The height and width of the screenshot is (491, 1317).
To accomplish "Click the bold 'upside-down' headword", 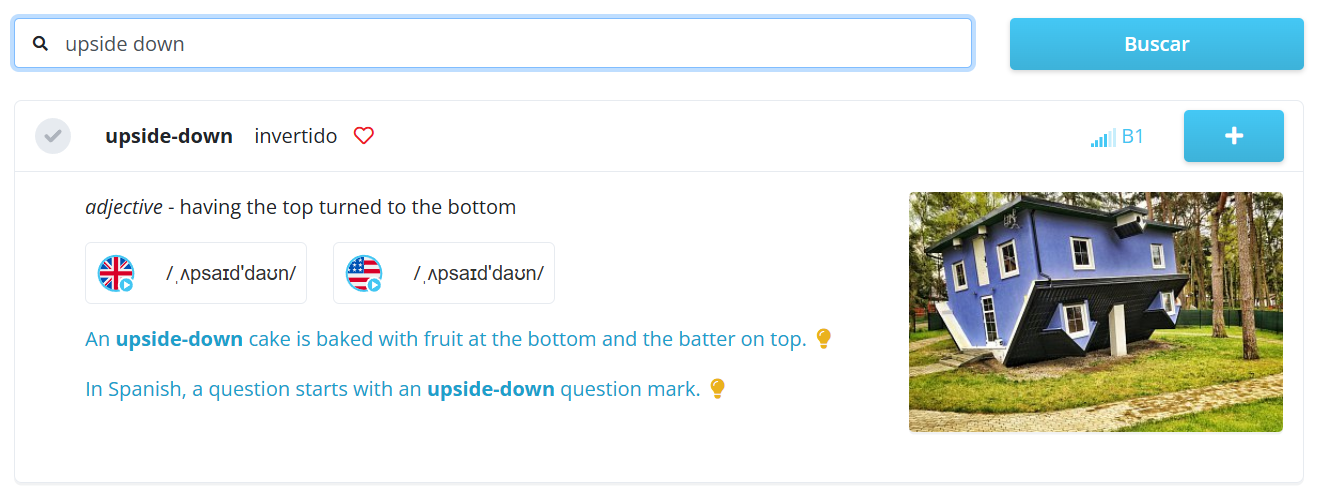I will [x=169, y=136].
